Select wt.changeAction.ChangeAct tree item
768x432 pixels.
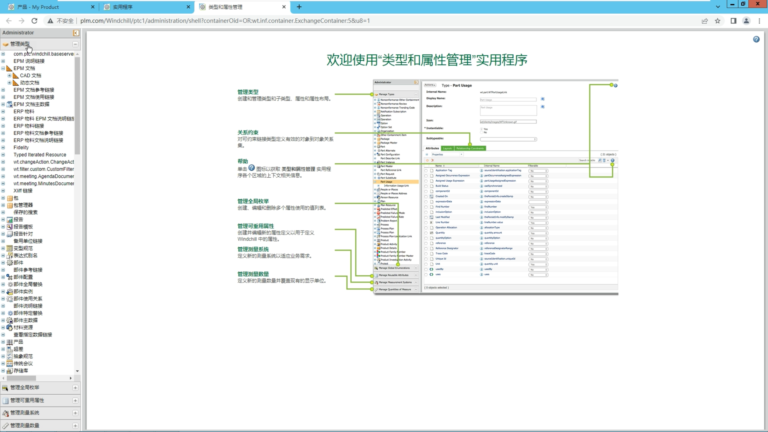(x=44, y=162)
